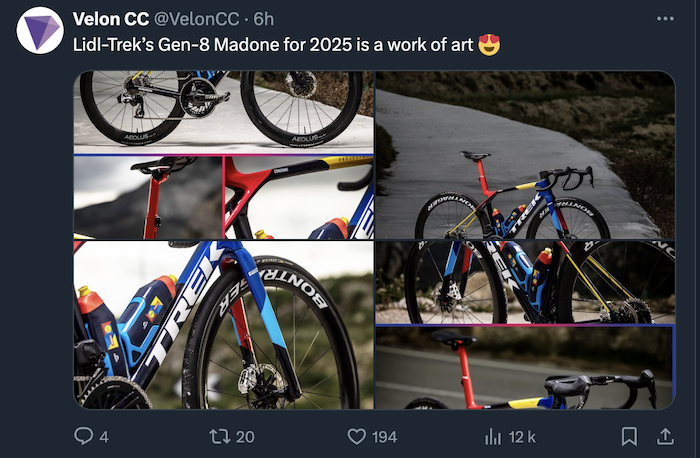This screenshot has height=458, width=700.
Task: Click the 194 likes count
Action: pos(384,437)
